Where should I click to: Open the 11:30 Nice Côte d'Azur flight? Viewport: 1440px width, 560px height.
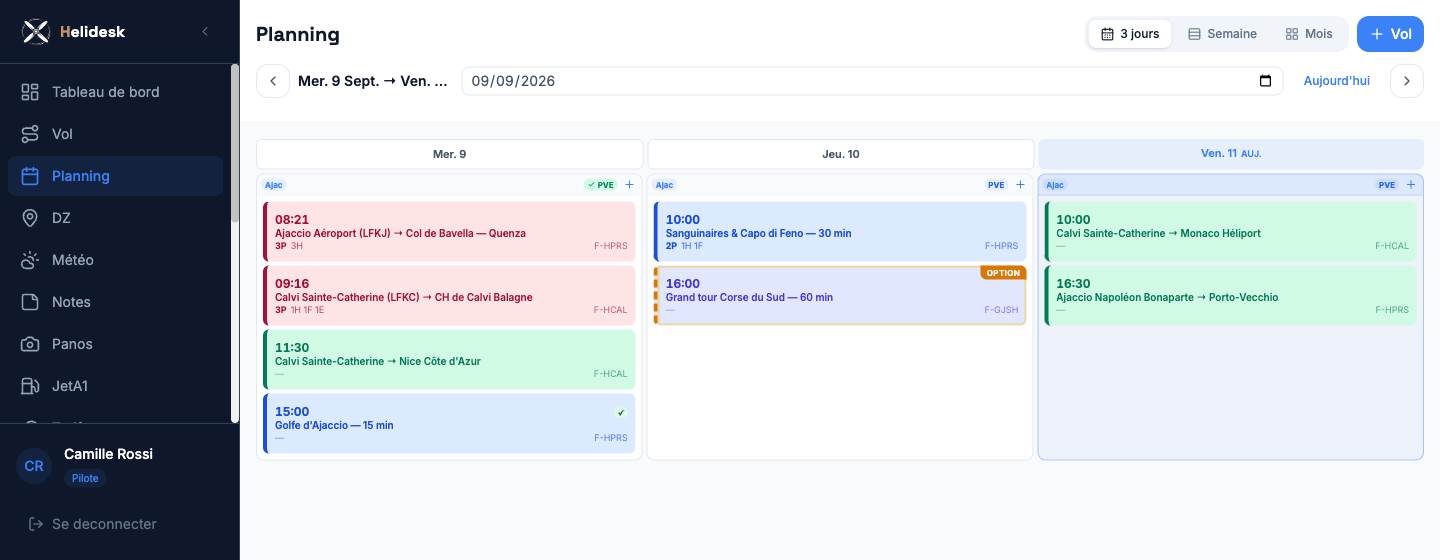point(449,360)
